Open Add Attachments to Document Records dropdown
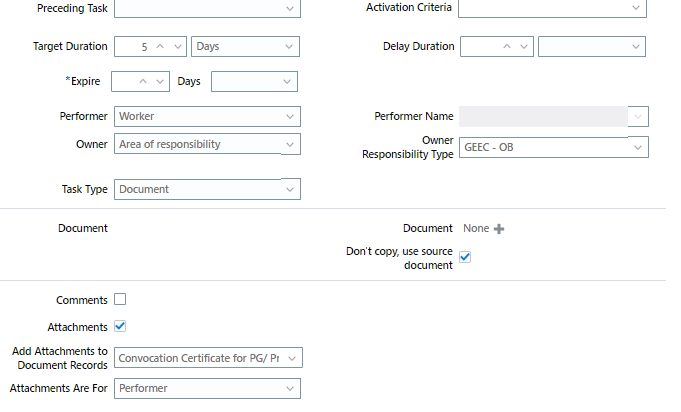Screen dimensions: 681x412 tap(208, 358)
